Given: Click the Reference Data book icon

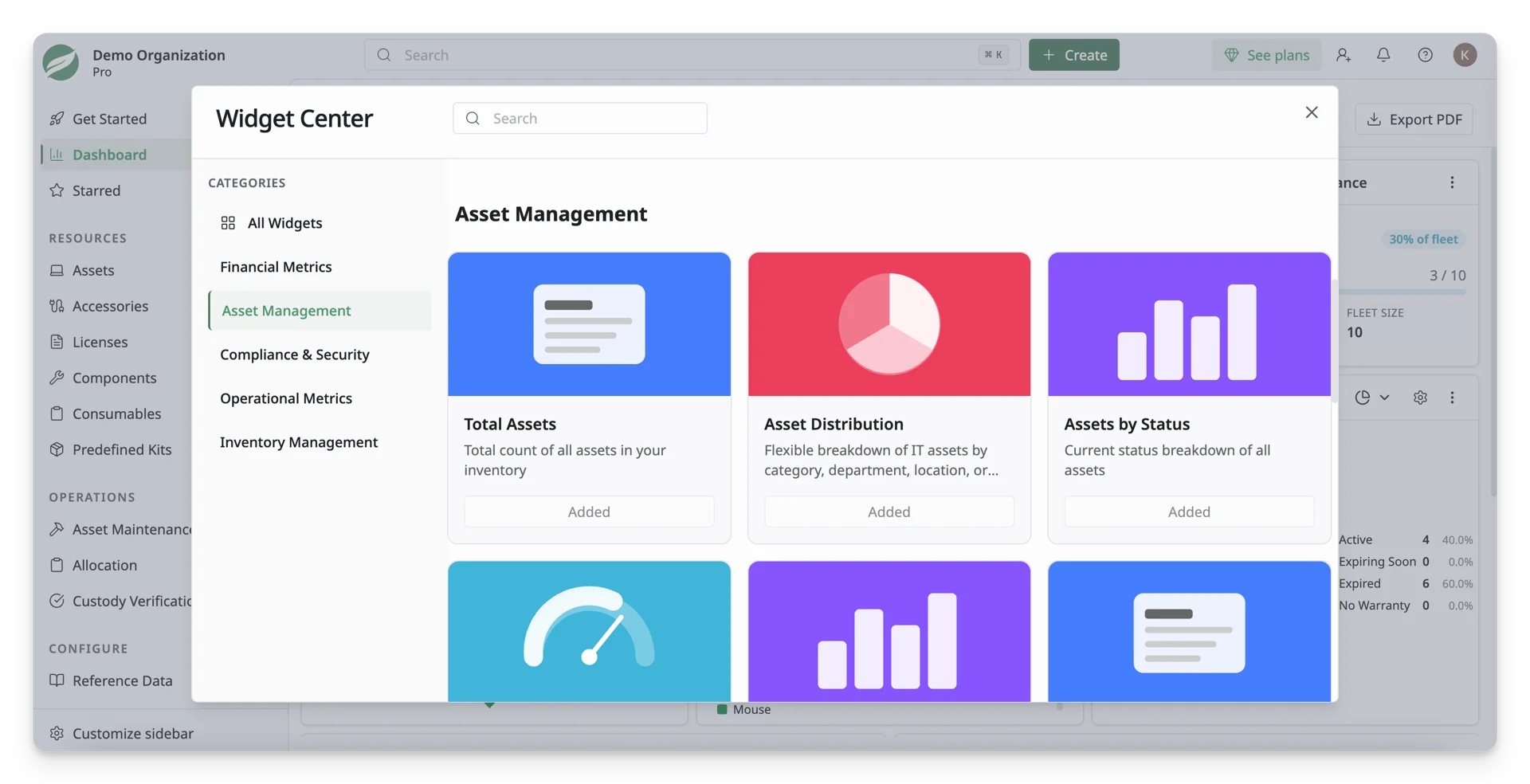Looking at the screenshot, I should pos(57,680).
